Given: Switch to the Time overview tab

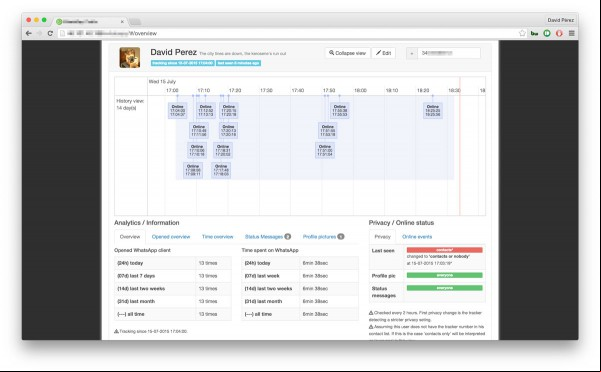Looking at the screenshot, I should pyautogui.click(x=217, y=237).
